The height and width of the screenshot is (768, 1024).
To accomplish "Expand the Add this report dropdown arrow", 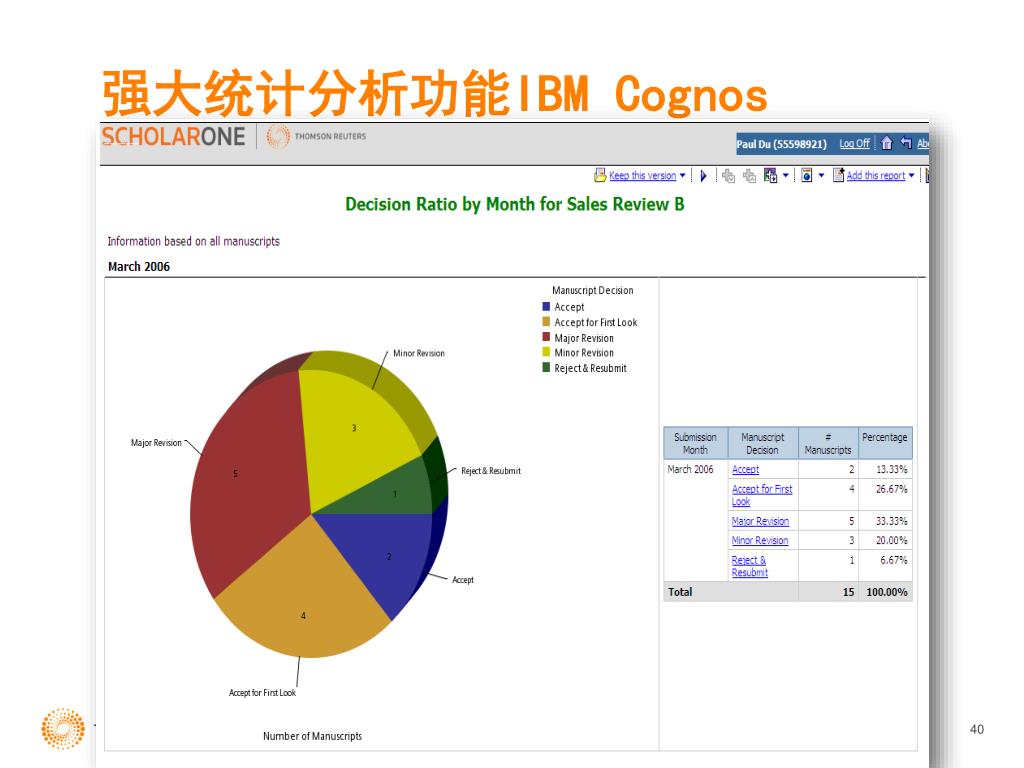I will pyautogui.click(x=912, y=175).
